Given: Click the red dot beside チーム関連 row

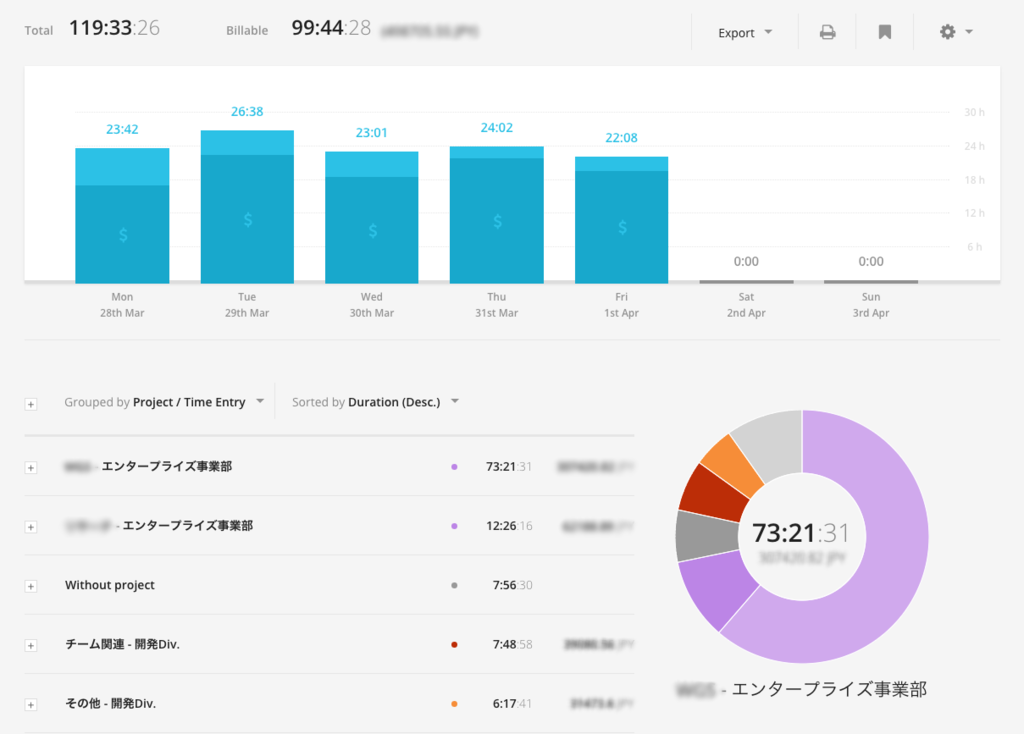Looking at the screenshot, I should 455,644.
